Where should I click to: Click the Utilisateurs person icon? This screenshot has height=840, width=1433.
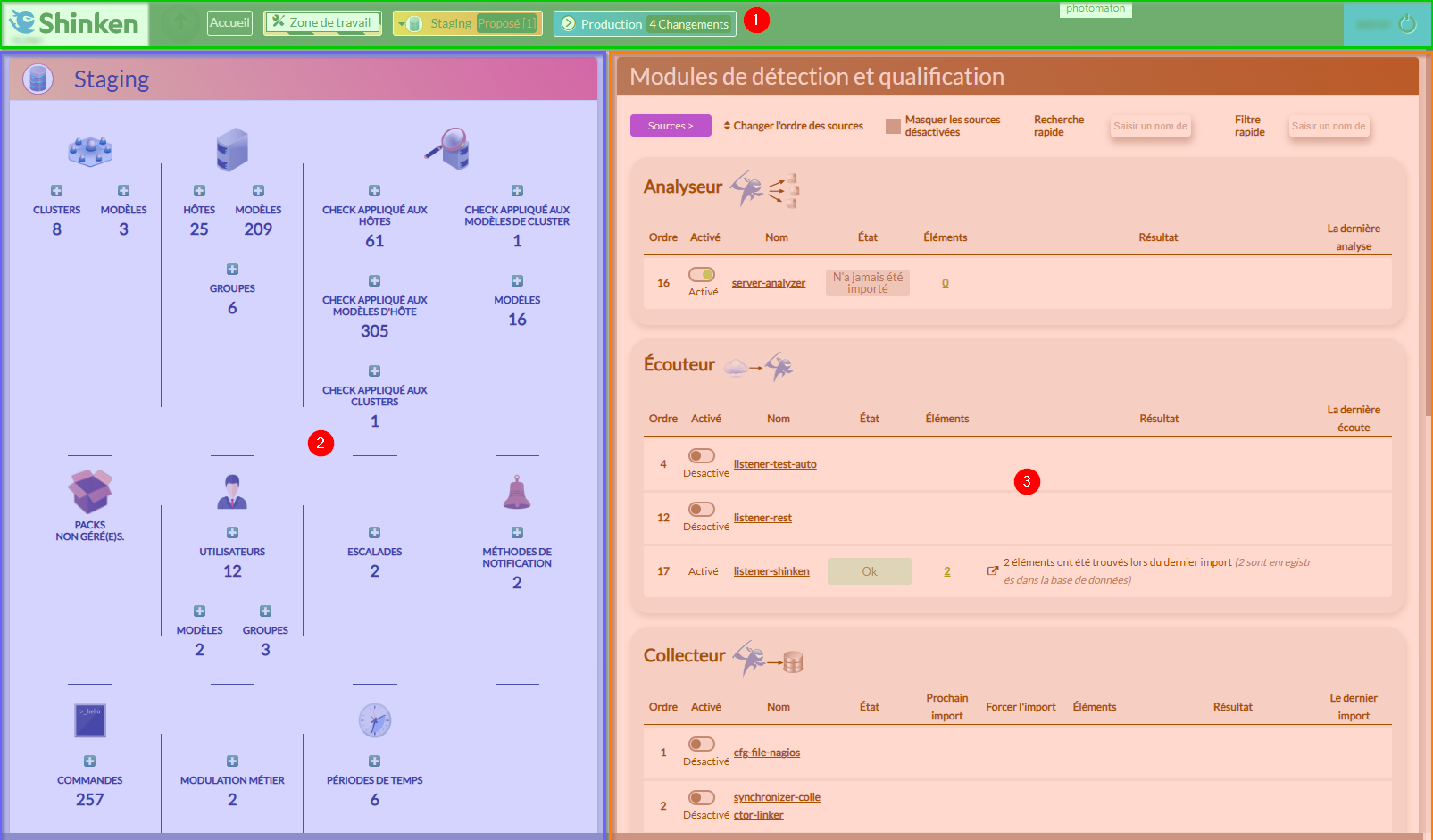click(232, 492)
